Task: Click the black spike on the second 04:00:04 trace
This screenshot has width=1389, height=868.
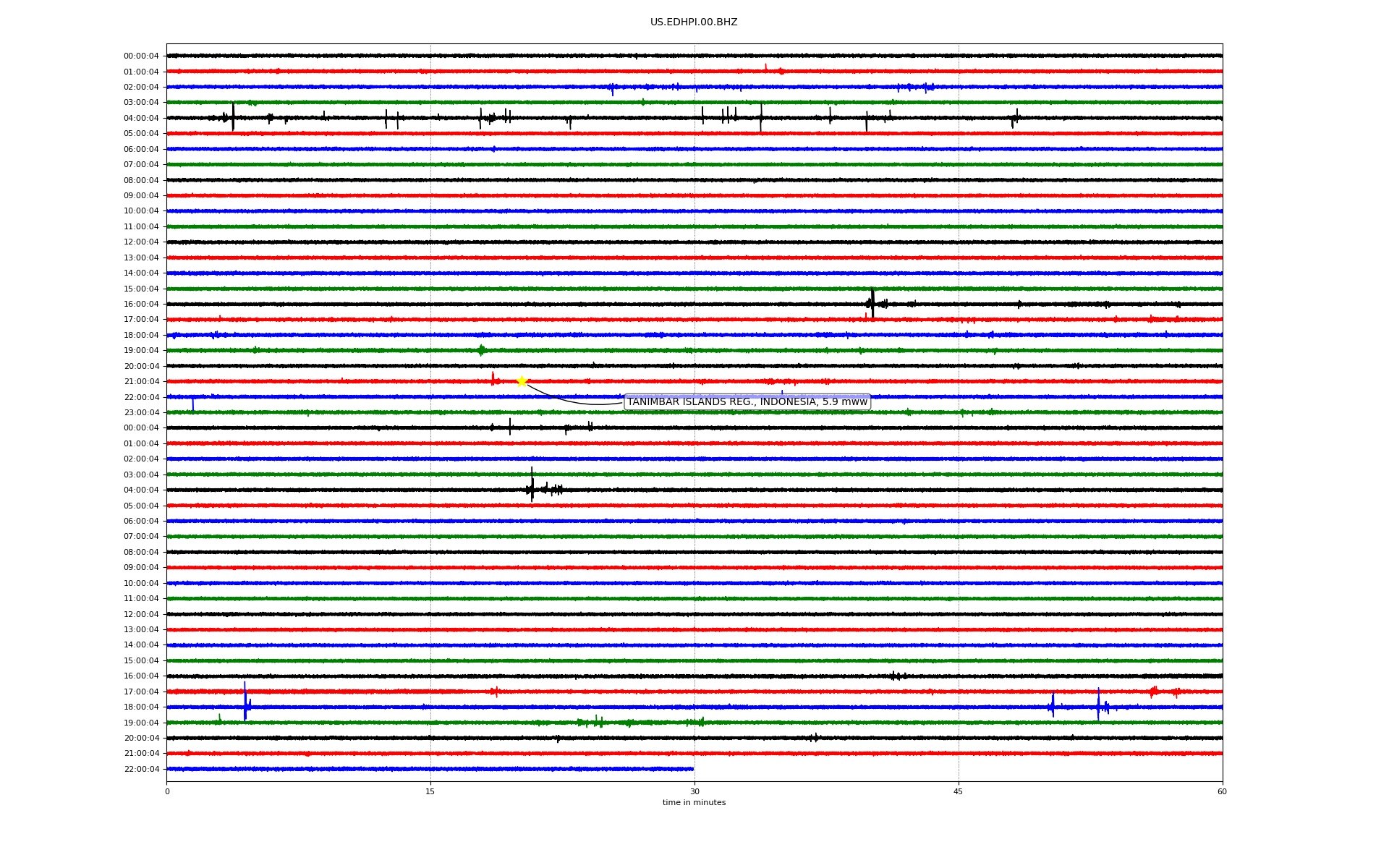Action: click(x=532, y=485)
